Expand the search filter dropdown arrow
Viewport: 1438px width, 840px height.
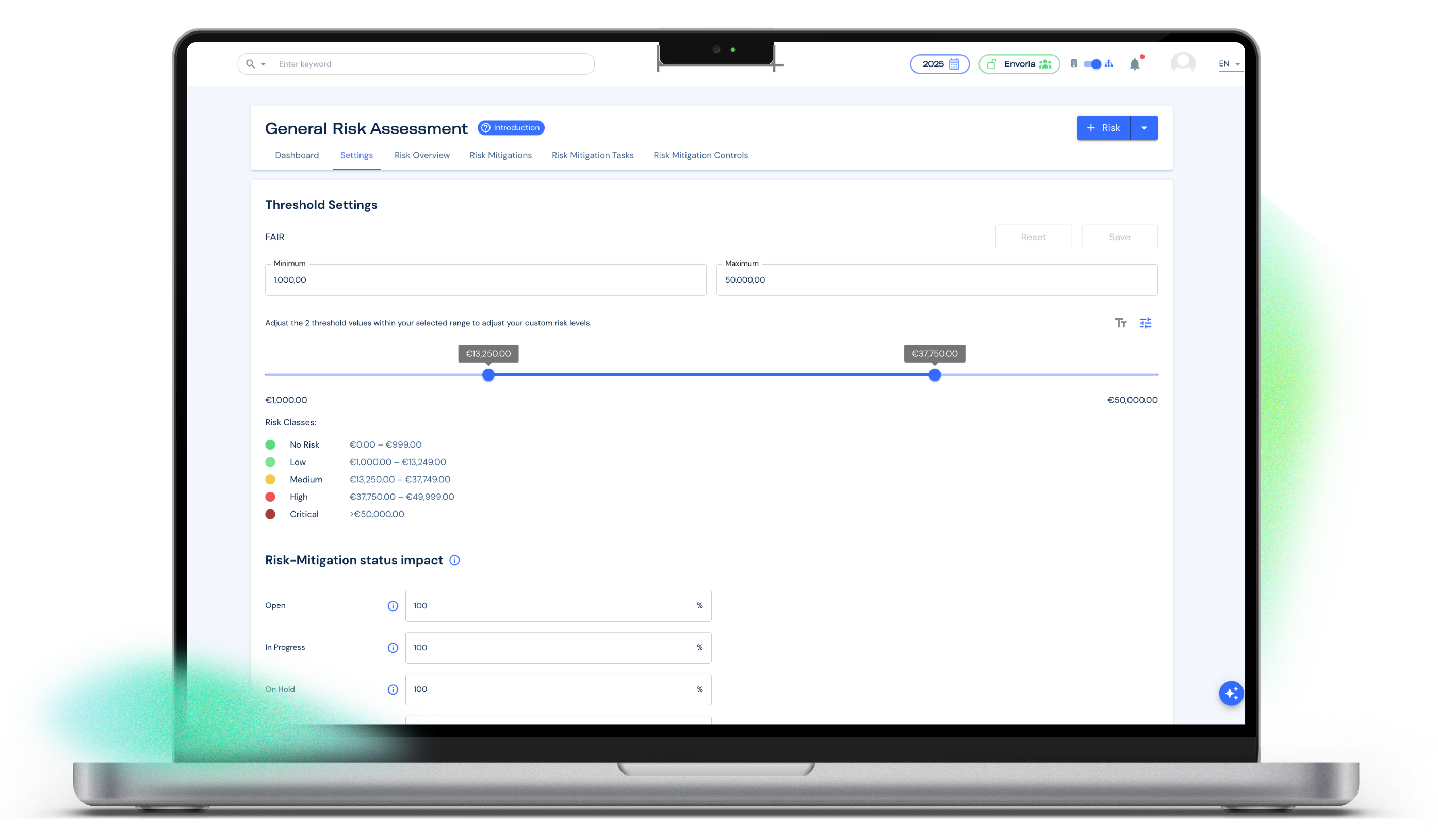pyautogui.click(x=263, y=64)
